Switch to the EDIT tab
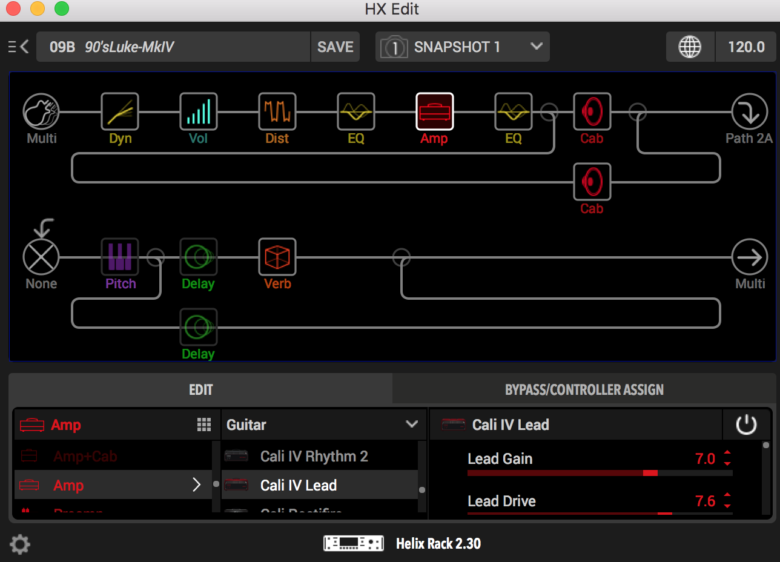Image resolution: width=780 pixels, height=562 pixels. [x=200, y=389]
